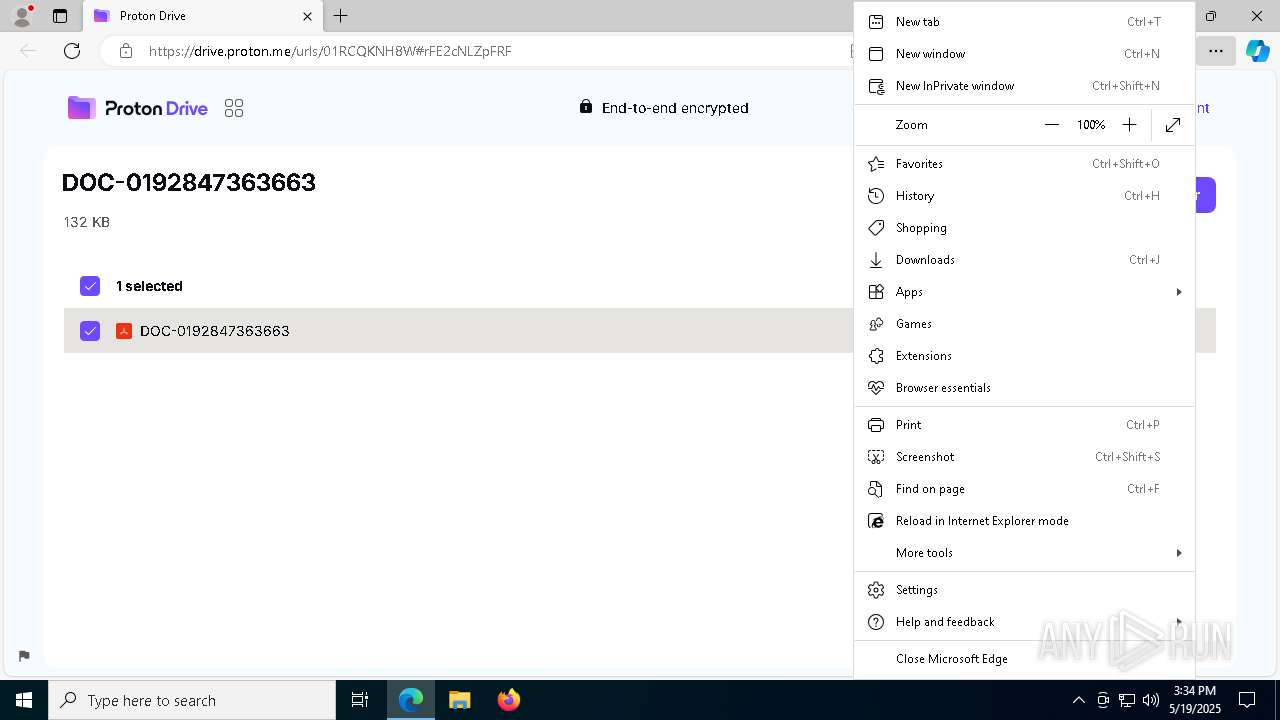The image size is (1280, 720).
Task: Click the Proton Drive logo
Action: coord(138,108)
